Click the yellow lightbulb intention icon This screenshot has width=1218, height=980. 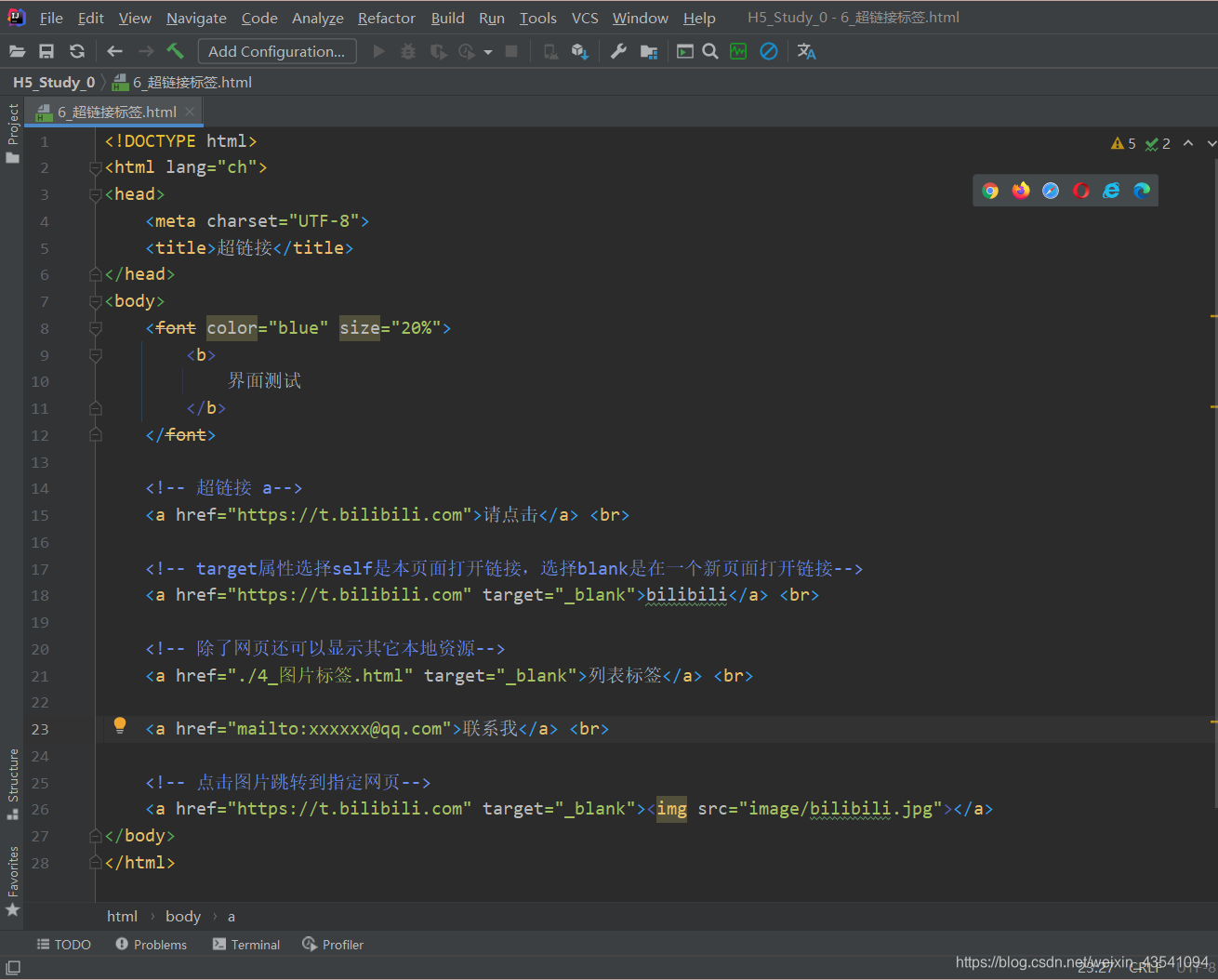point(120,726)
